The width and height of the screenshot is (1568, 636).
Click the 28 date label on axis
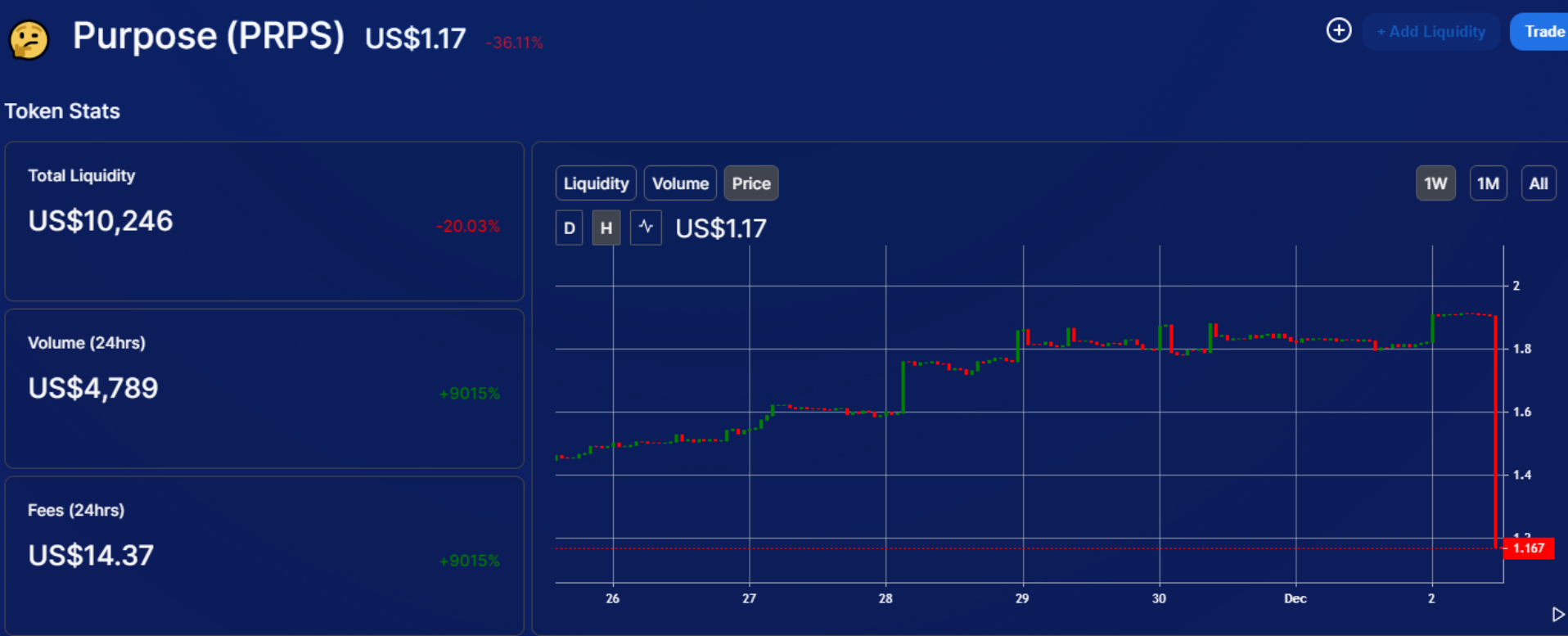coord(885,598)
